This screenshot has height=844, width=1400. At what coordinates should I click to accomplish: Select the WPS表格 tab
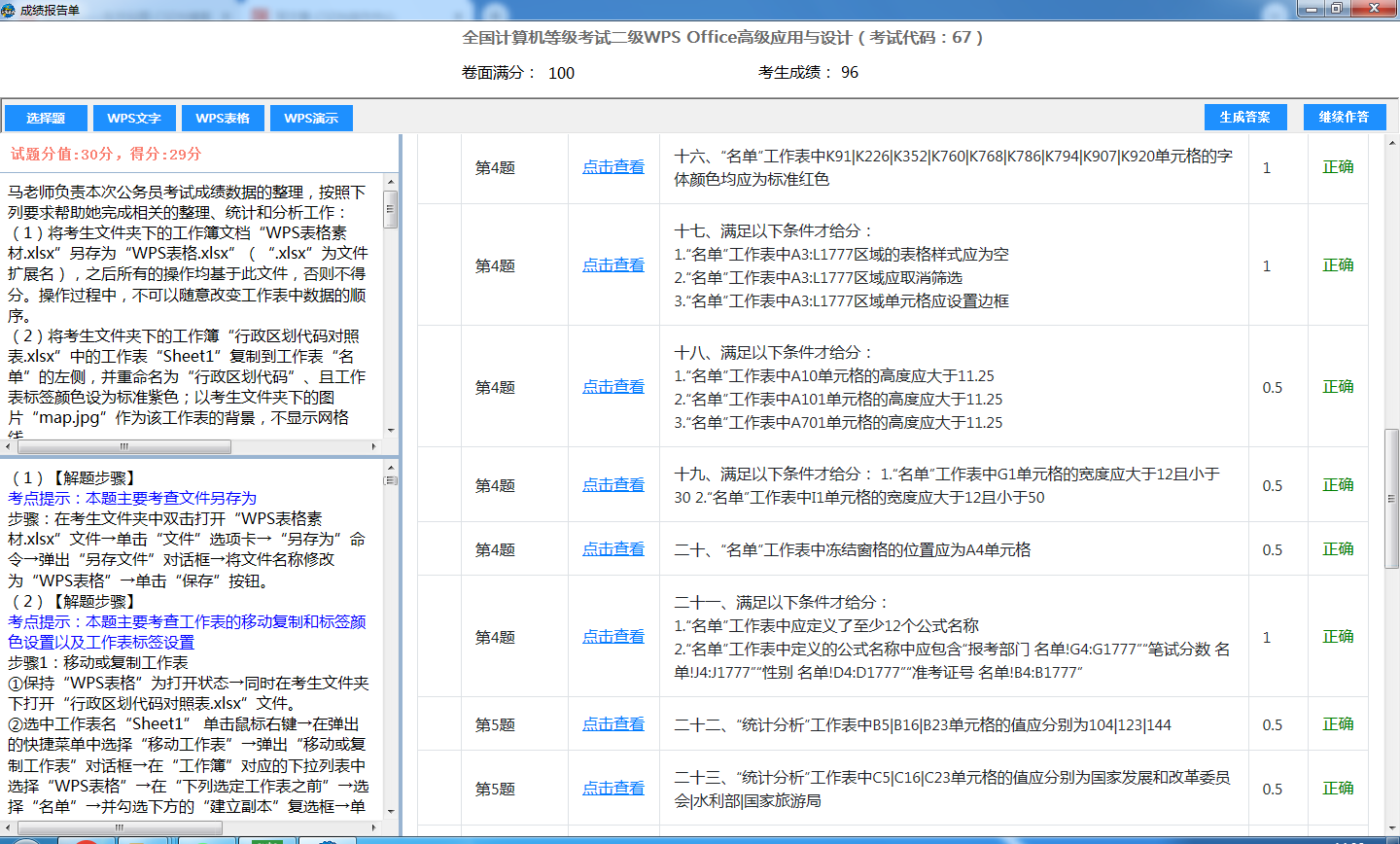pos(223,119)
